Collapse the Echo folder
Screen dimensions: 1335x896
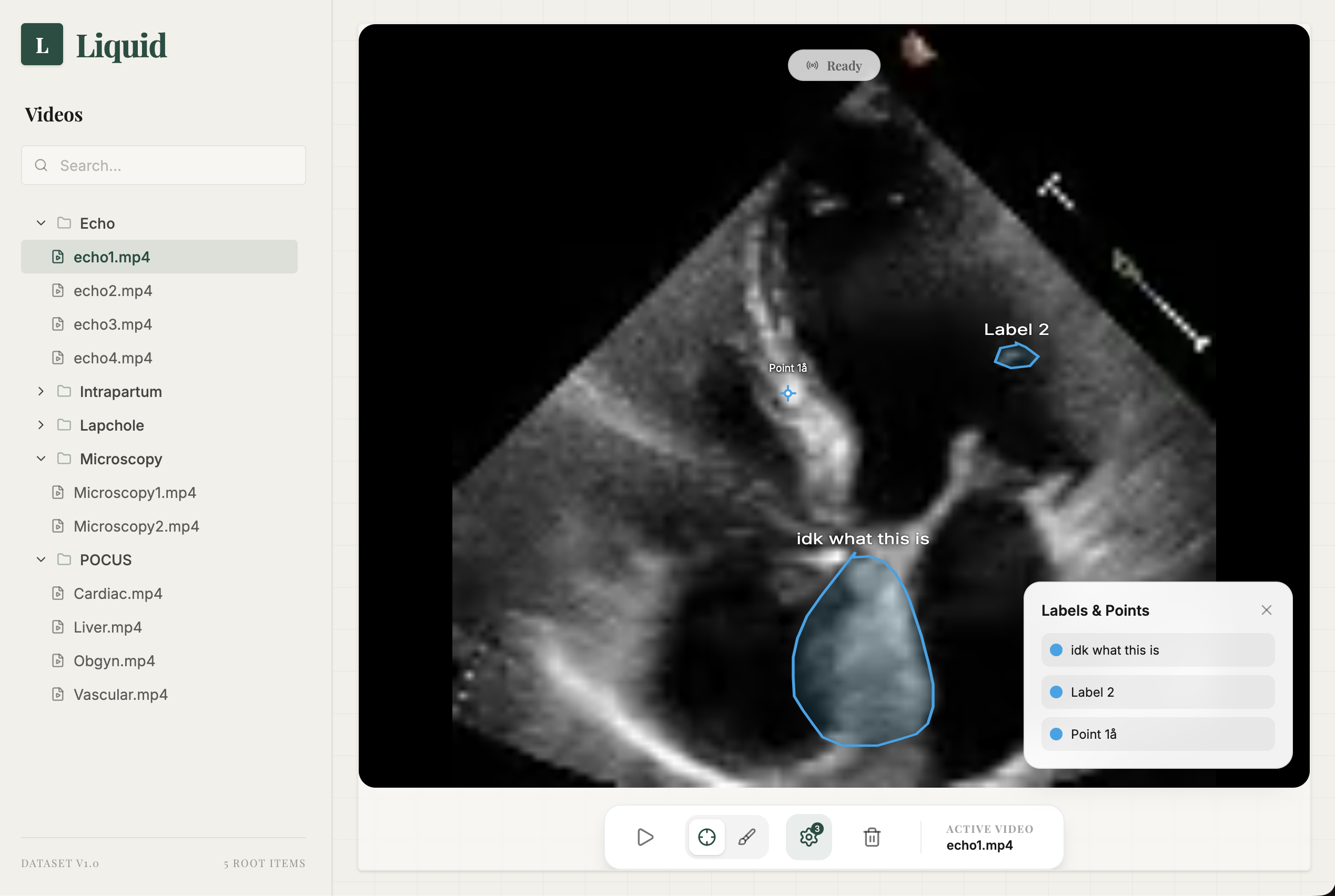(x=41, y=223)
